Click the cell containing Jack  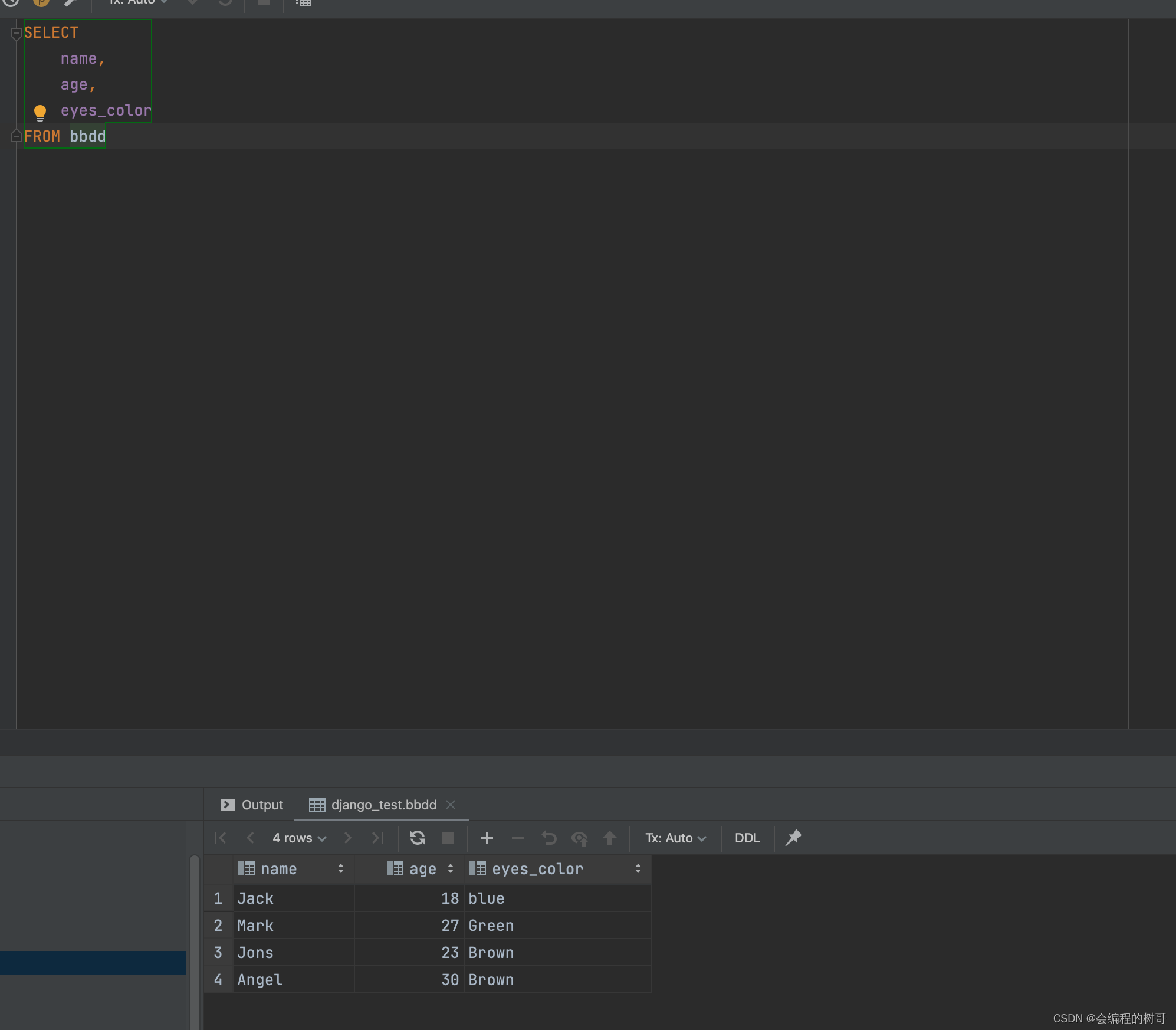294,898
